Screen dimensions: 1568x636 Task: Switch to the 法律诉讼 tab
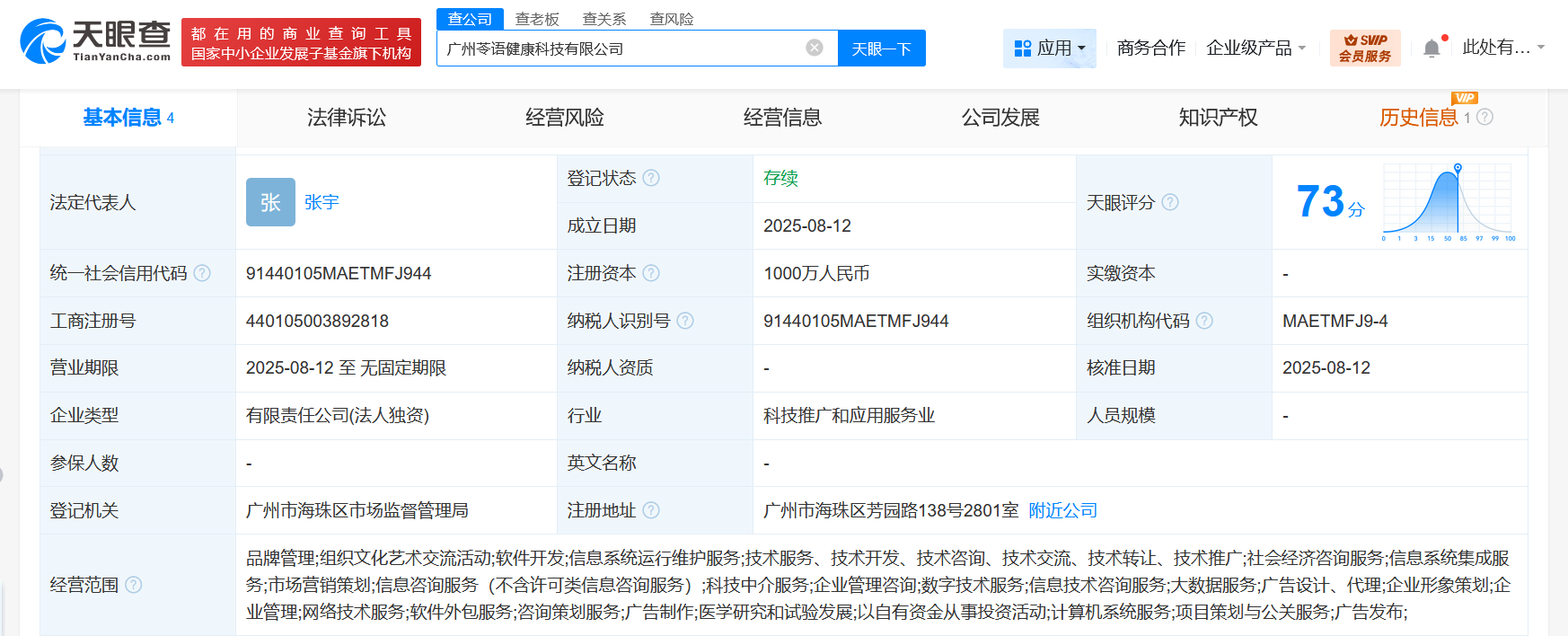tap(346, 118)
